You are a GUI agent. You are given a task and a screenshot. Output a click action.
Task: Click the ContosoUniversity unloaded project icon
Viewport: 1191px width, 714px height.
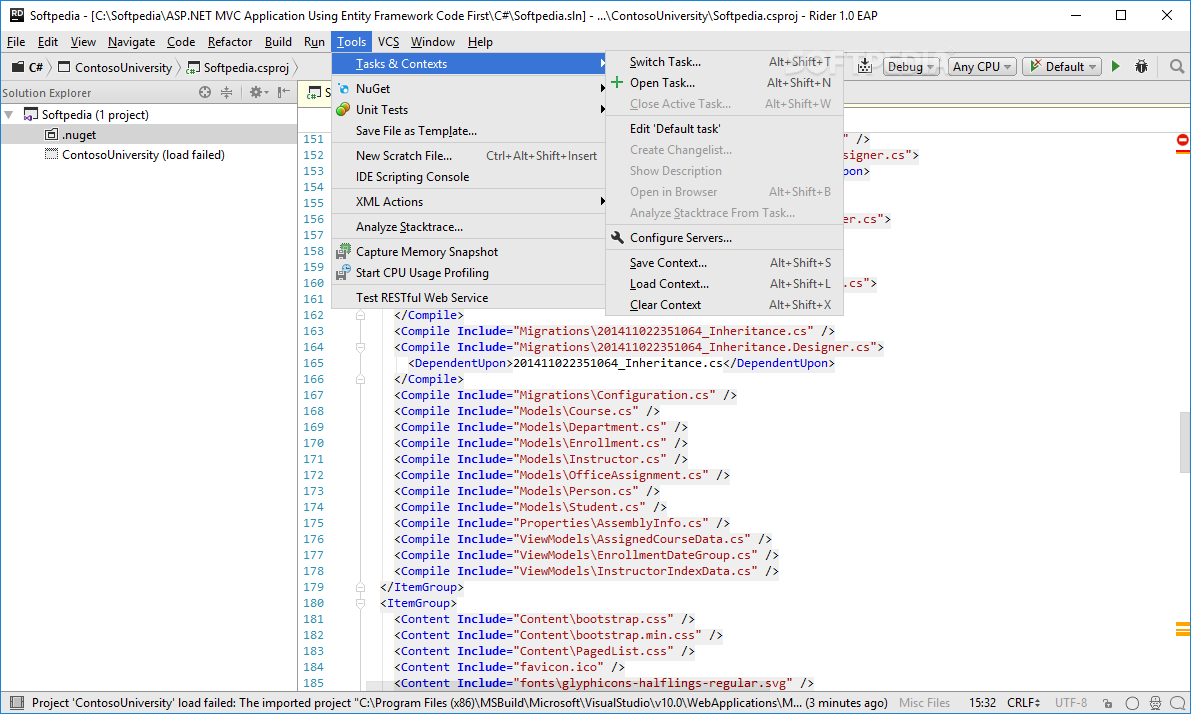pyautogui.click(x=52, y=154)
